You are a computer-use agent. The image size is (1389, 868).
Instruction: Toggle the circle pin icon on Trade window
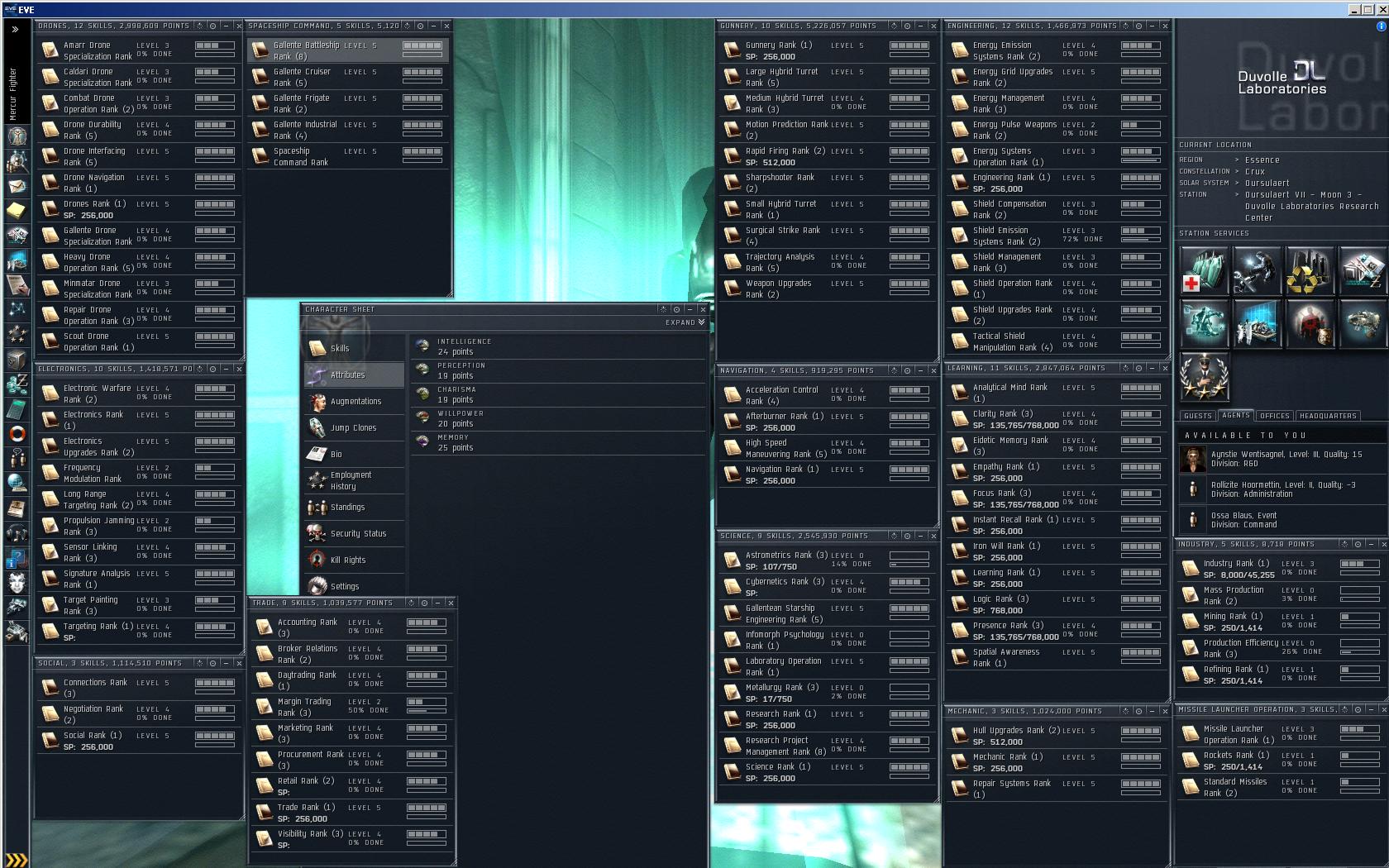(x=424, y=603)
